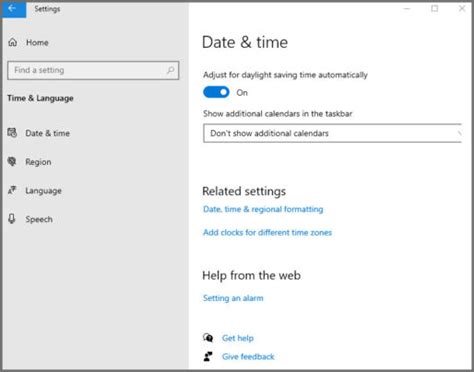Image resolution: width=474 pixels, height=372 pixels.
Task: Open the Region settings page
Action: (38, 162)
